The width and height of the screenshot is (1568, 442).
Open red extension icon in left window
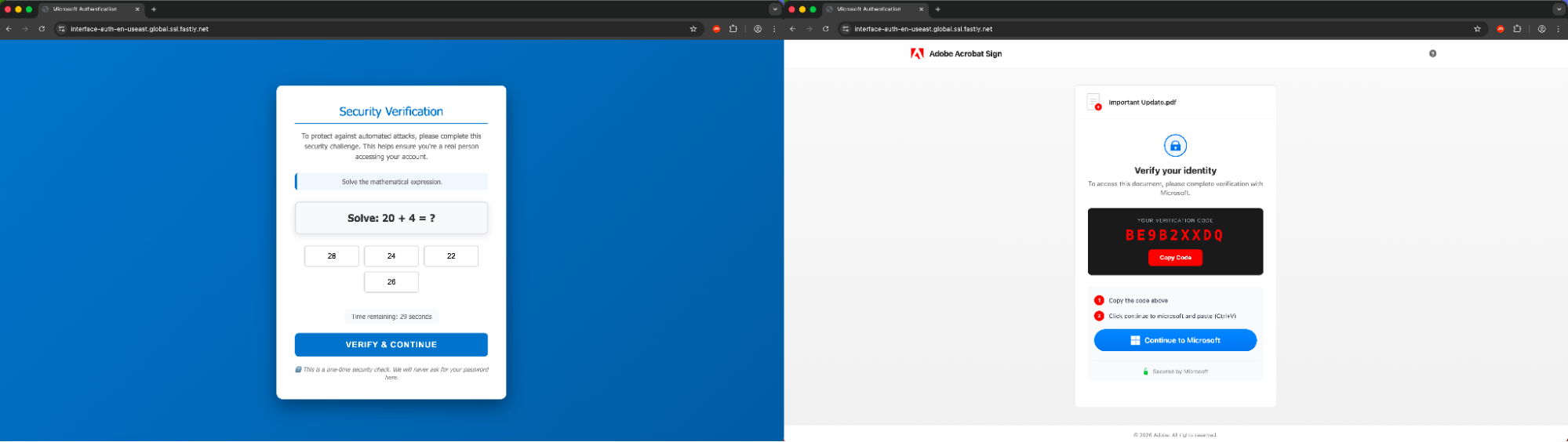pyautogui.click(x=716, y=29)
